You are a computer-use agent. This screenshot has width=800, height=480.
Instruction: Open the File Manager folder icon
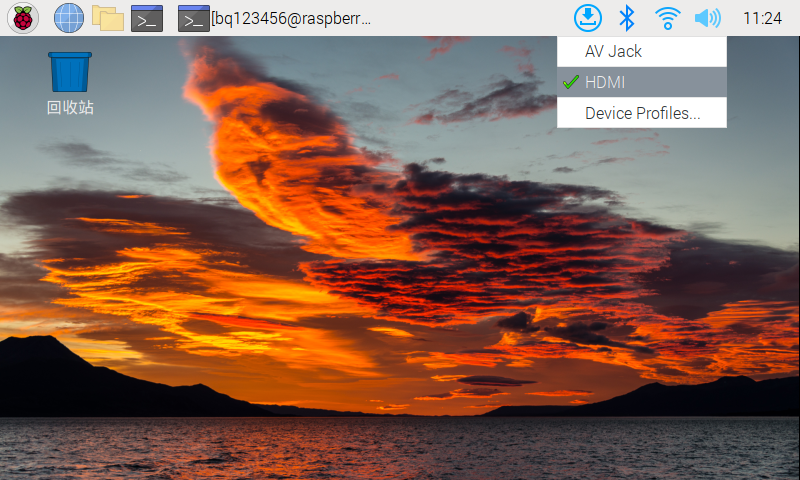107,18
